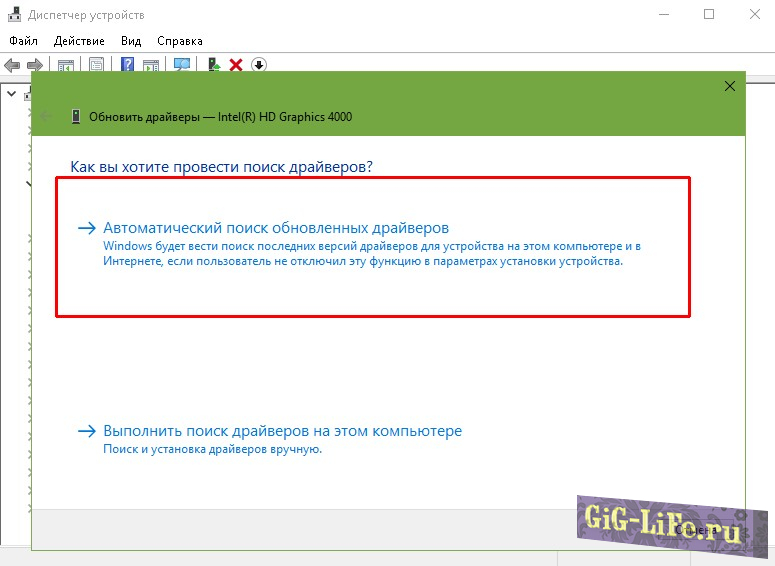Toggle the action pane toolbar icon
775x566 pixels.
(151, 65)
